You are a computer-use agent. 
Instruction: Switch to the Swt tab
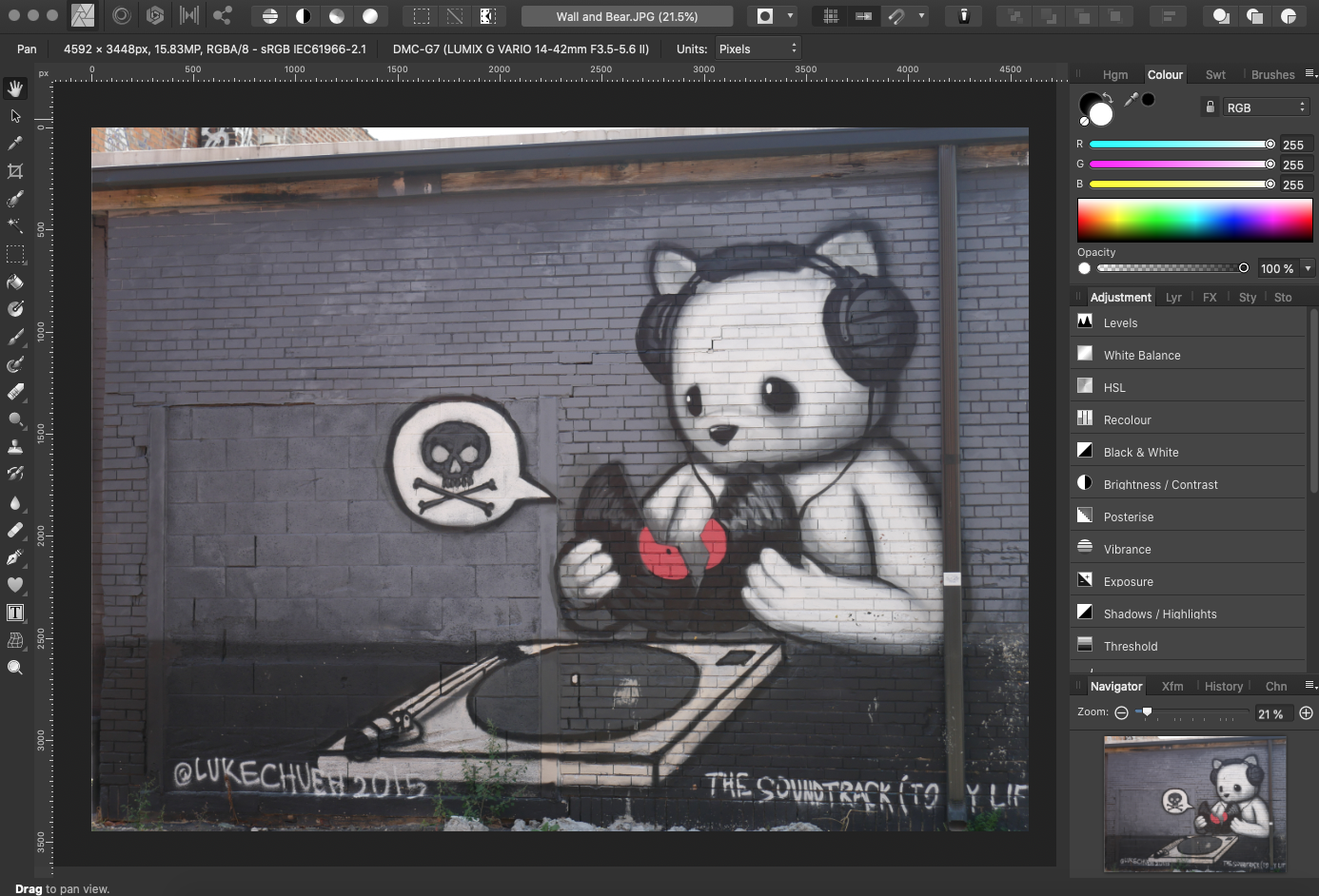pyautogui.click(x=1215, y=74)
